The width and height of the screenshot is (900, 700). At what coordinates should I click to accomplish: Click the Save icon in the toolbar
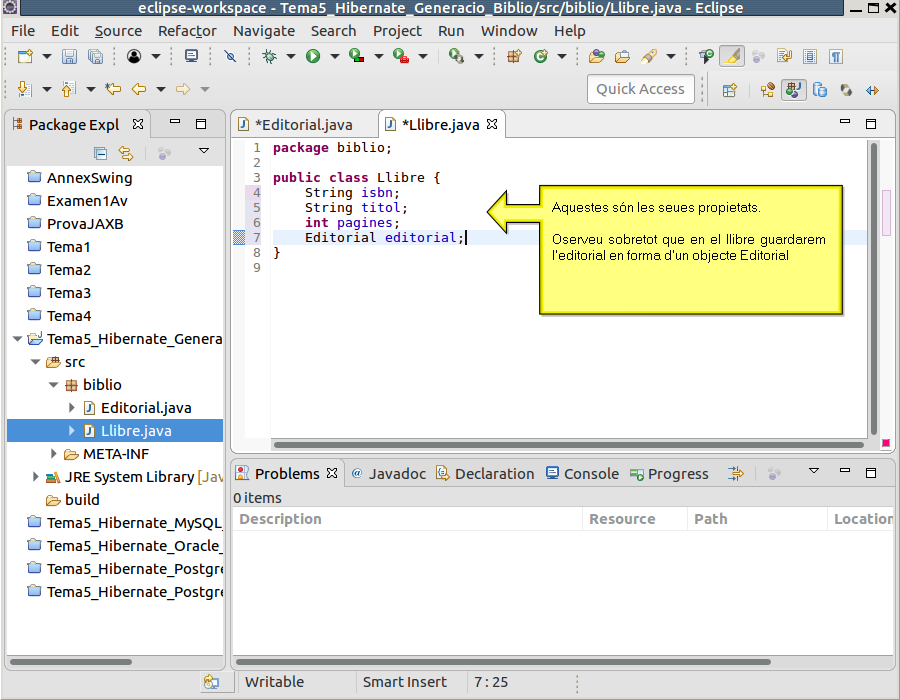70,57
